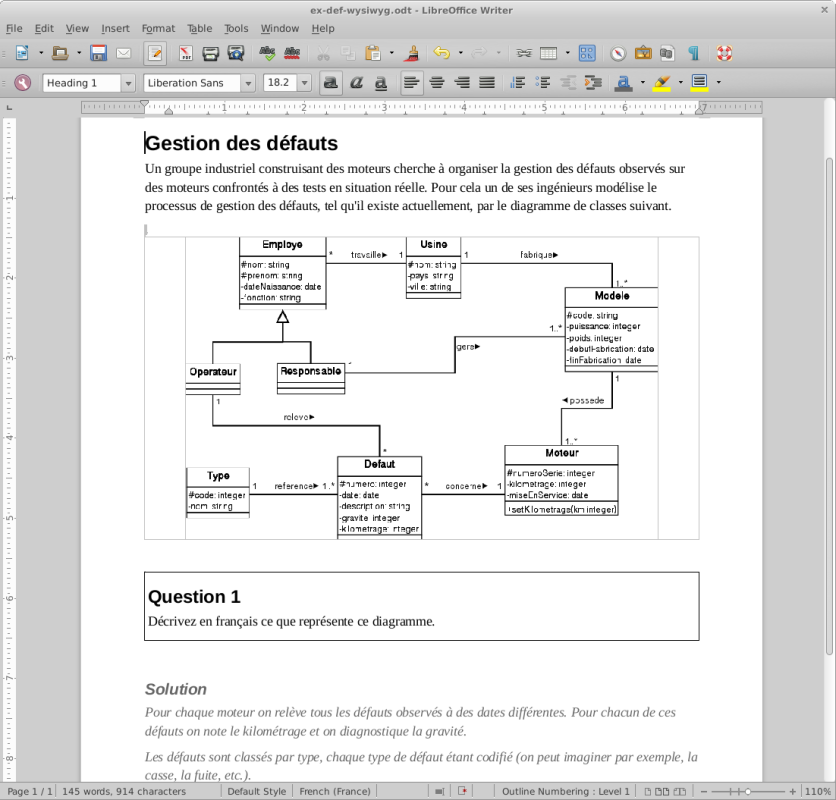Toggle formatting marks pilcrow
This screenshot has width=836, height=800.
point(693,53)
